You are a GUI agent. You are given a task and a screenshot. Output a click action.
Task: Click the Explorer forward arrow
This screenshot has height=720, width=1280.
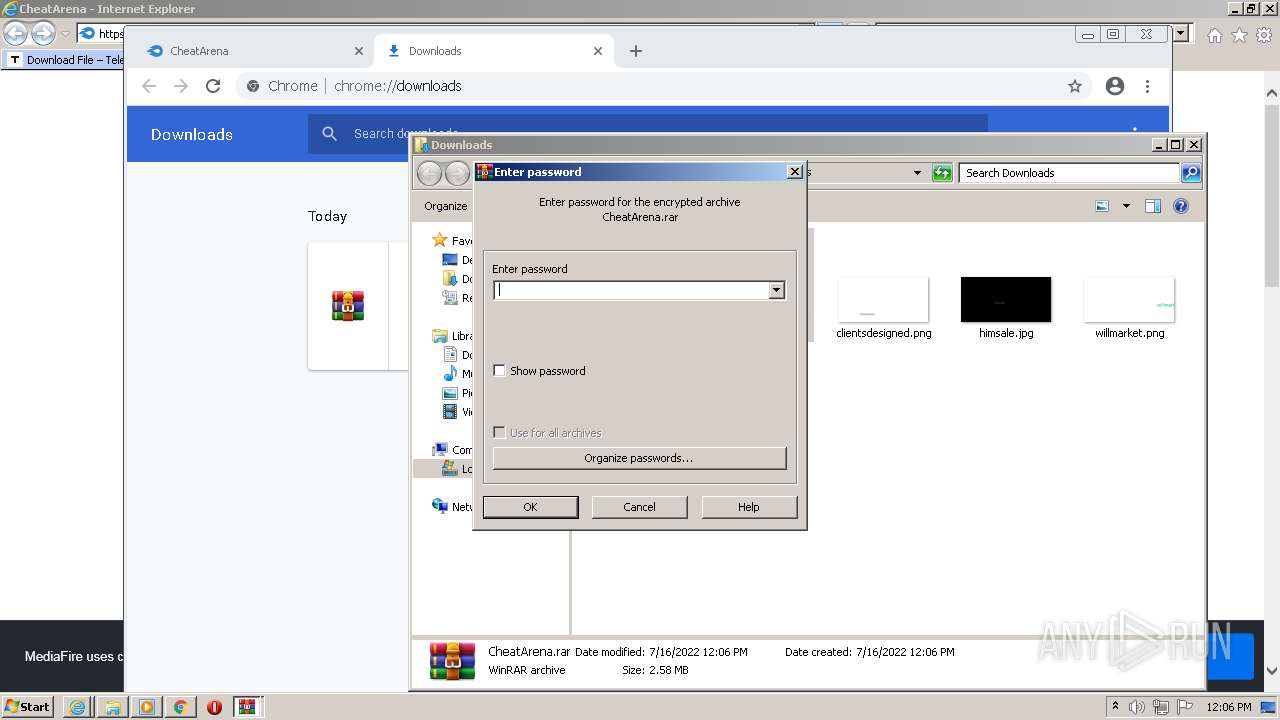(x=457, y=173)
